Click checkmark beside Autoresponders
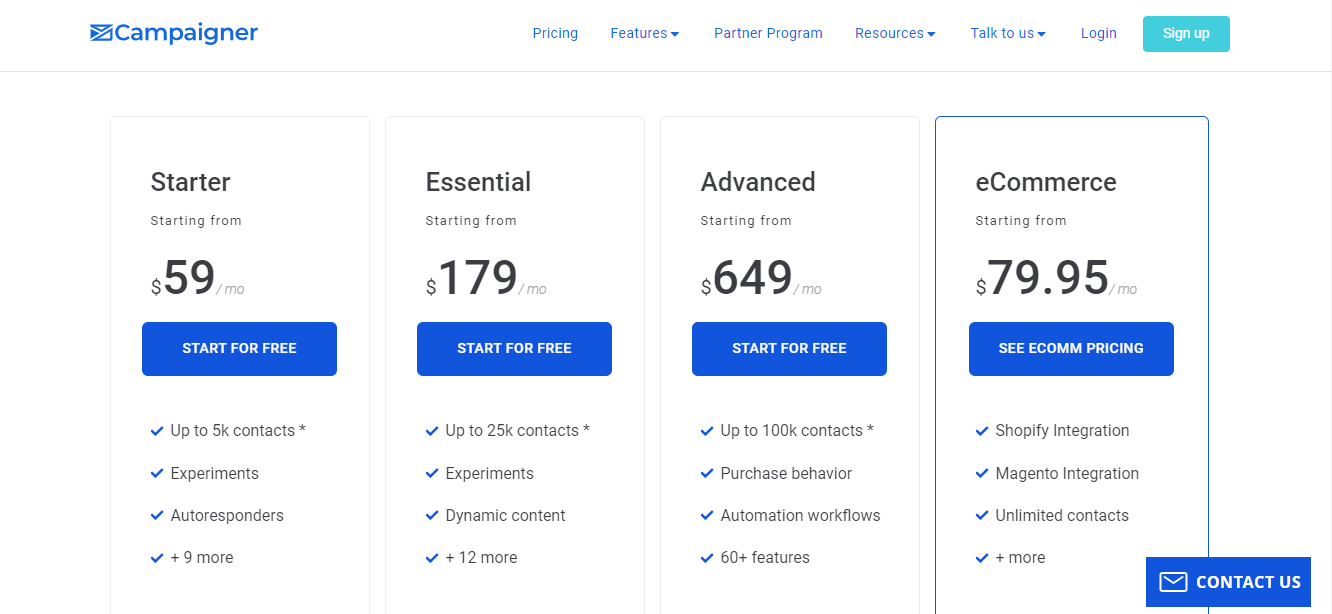The image size is (1332, 614). click(x=157, y=516)
